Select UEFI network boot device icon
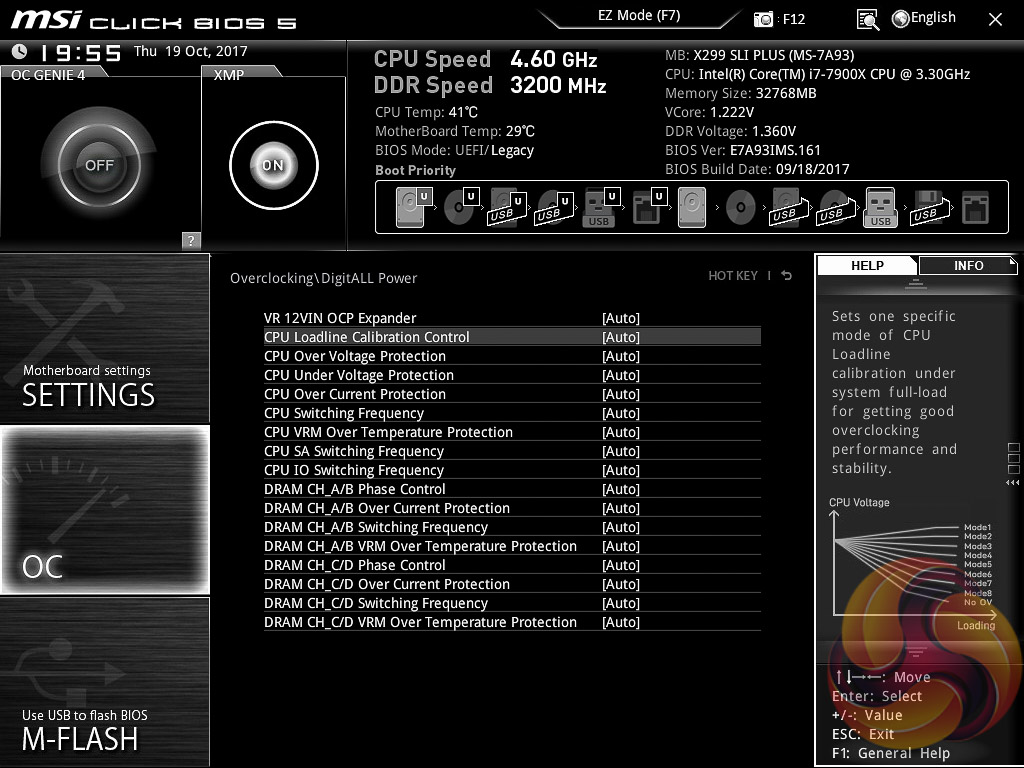 (648, 207)
